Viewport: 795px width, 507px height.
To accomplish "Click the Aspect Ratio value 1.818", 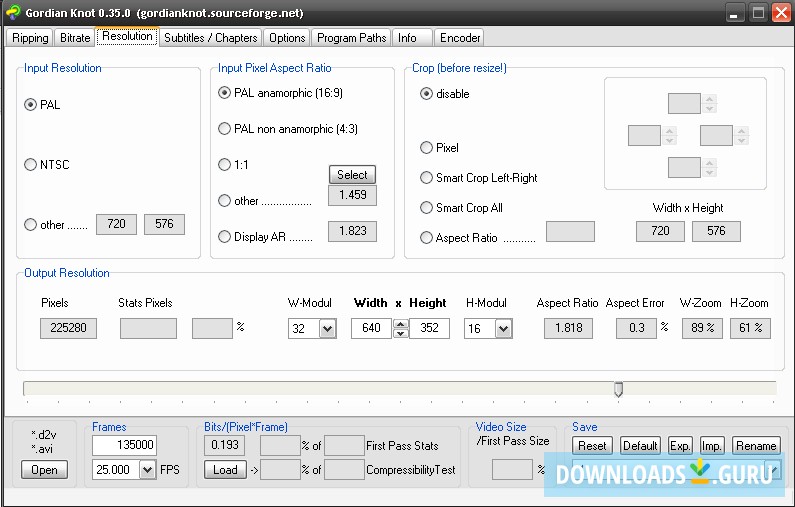I will (x=568, y=328).
